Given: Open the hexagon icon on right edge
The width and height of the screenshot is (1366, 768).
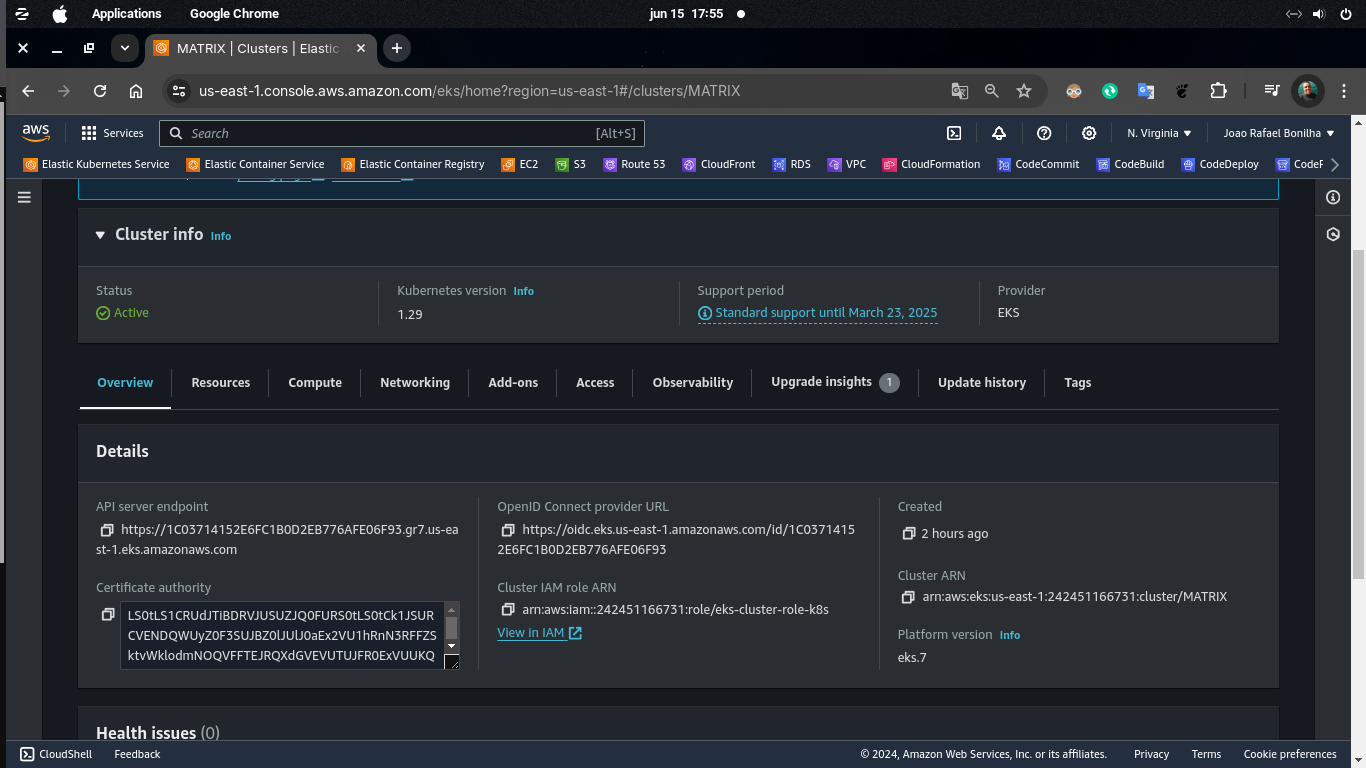Looking at the screenshot, I should [x=1333, y=234].
